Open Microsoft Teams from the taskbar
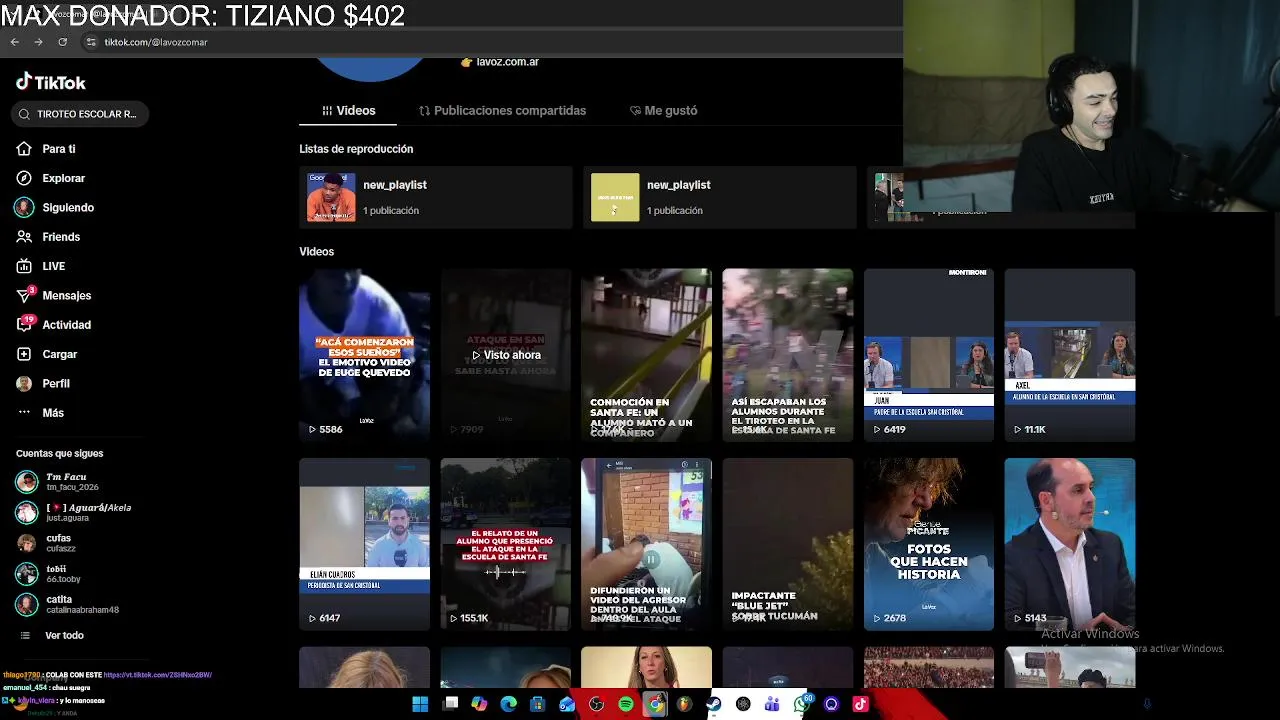 point(772,704)
